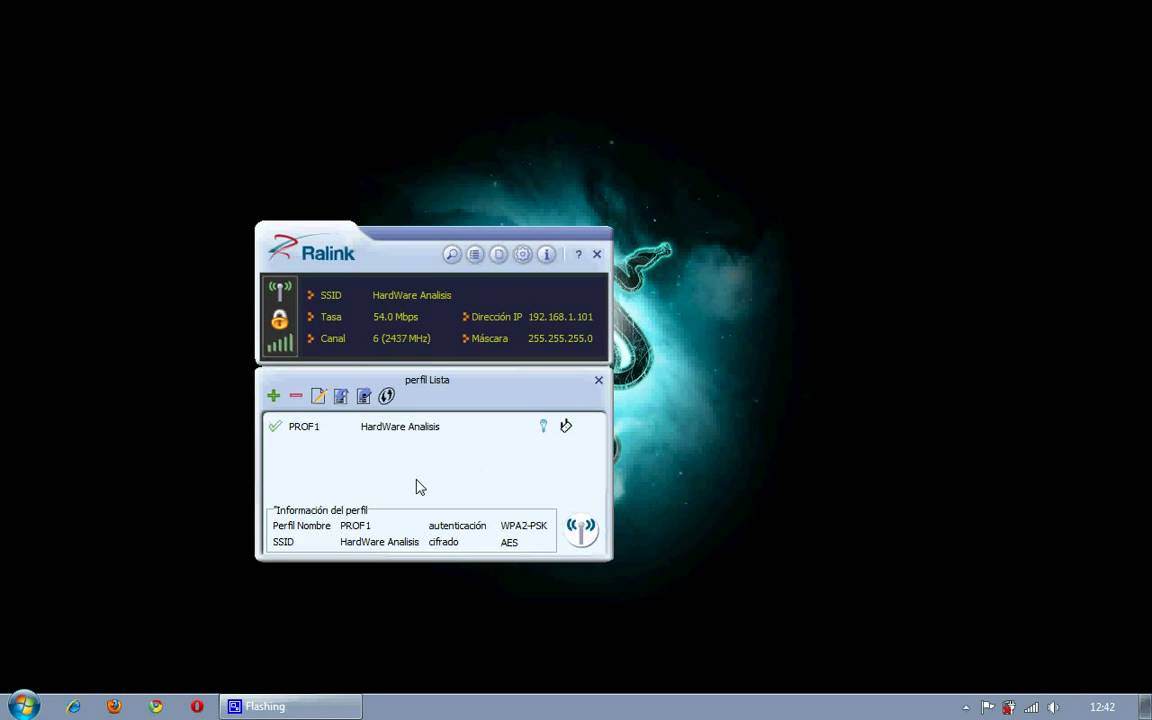Click HardWare Analisis in PROF1 list row
Image resolution: width=1152 pixels, height=720 pixels.
(400, 426)
